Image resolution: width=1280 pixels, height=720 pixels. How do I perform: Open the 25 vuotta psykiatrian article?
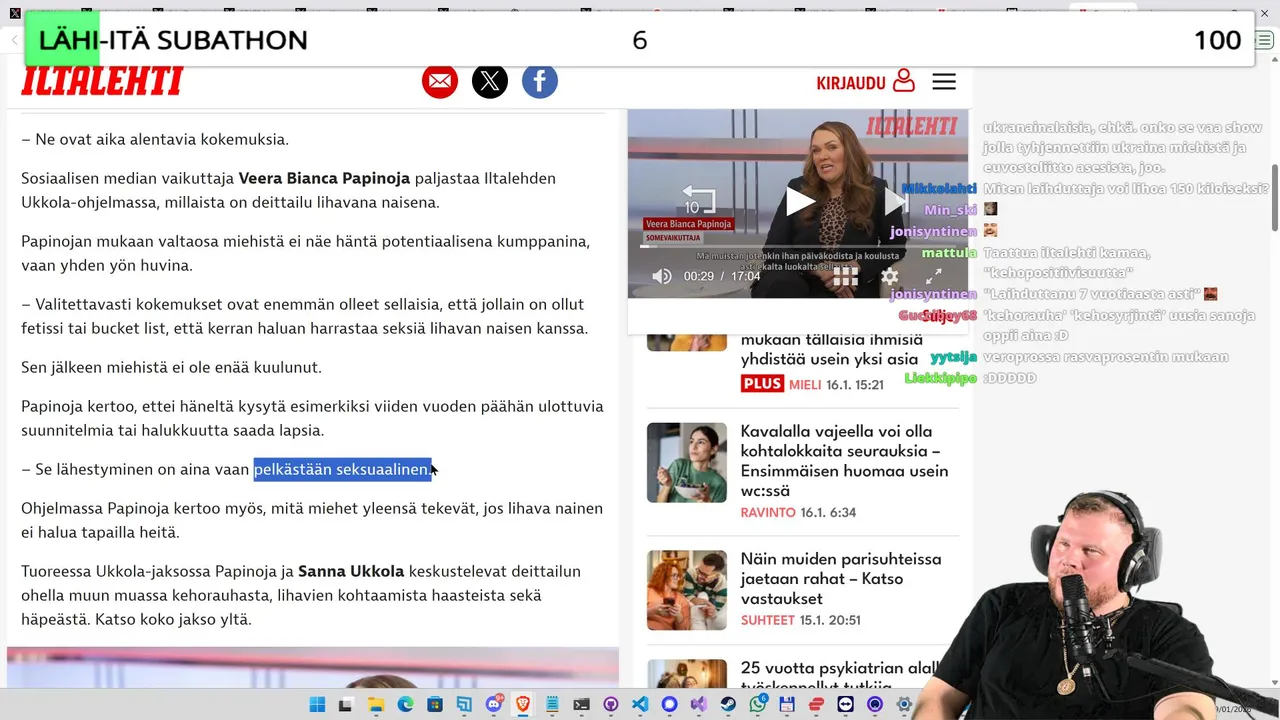(x=840, y=677)
